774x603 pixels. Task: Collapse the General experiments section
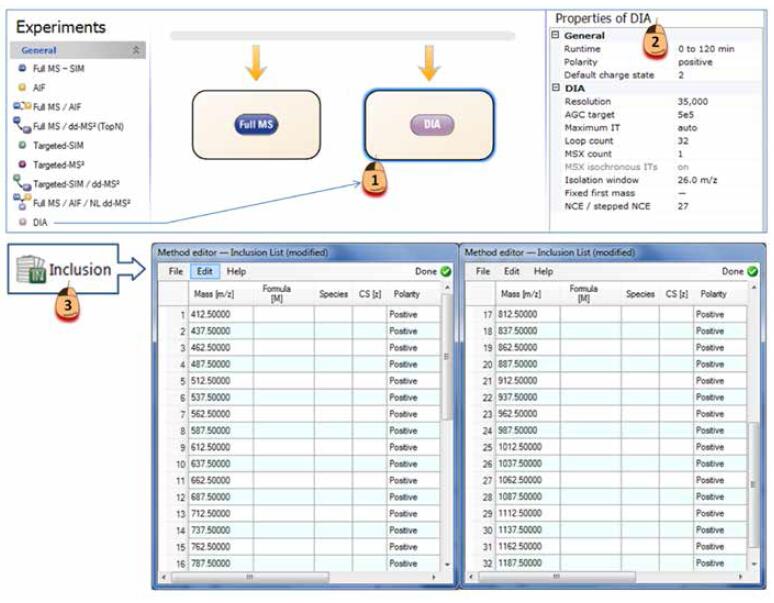click(137, 50)
